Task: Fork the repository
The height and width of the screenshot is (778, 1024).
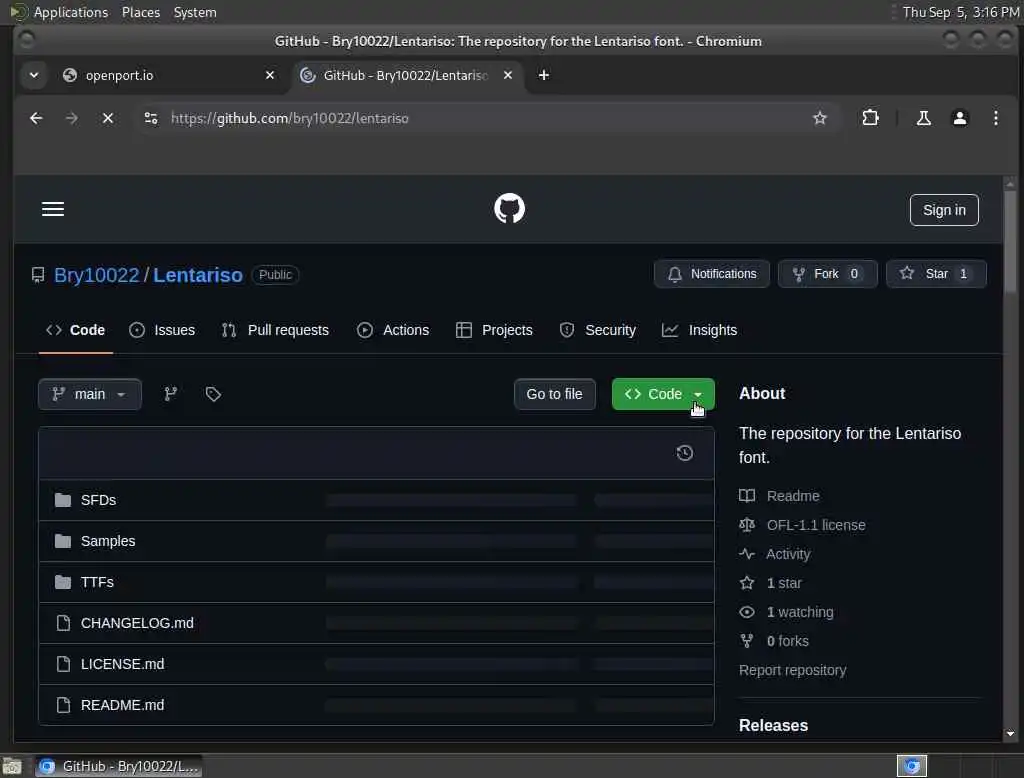Action: pos(827,274)
